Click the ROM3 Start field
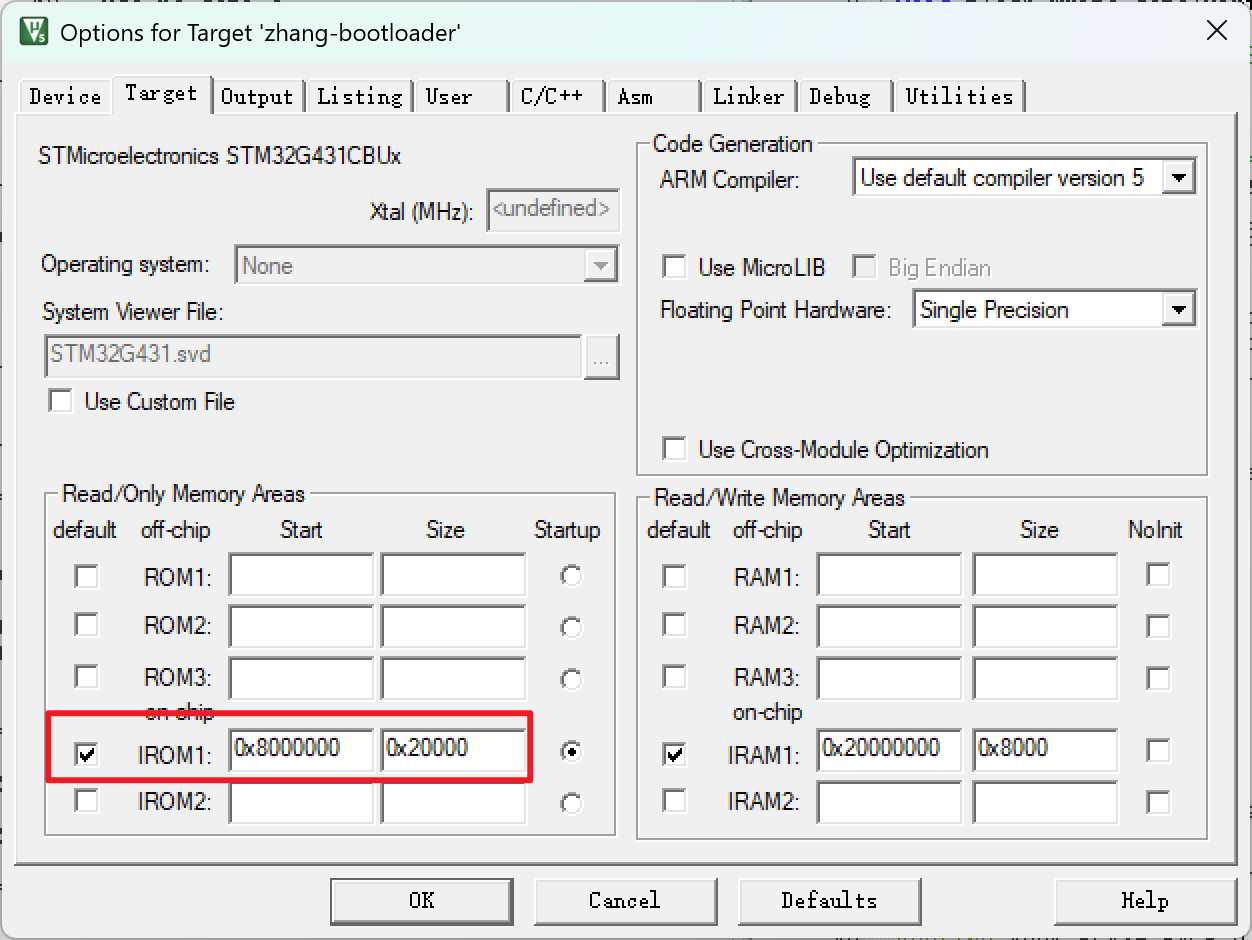 pyautogui.click(x=301, y=678)
